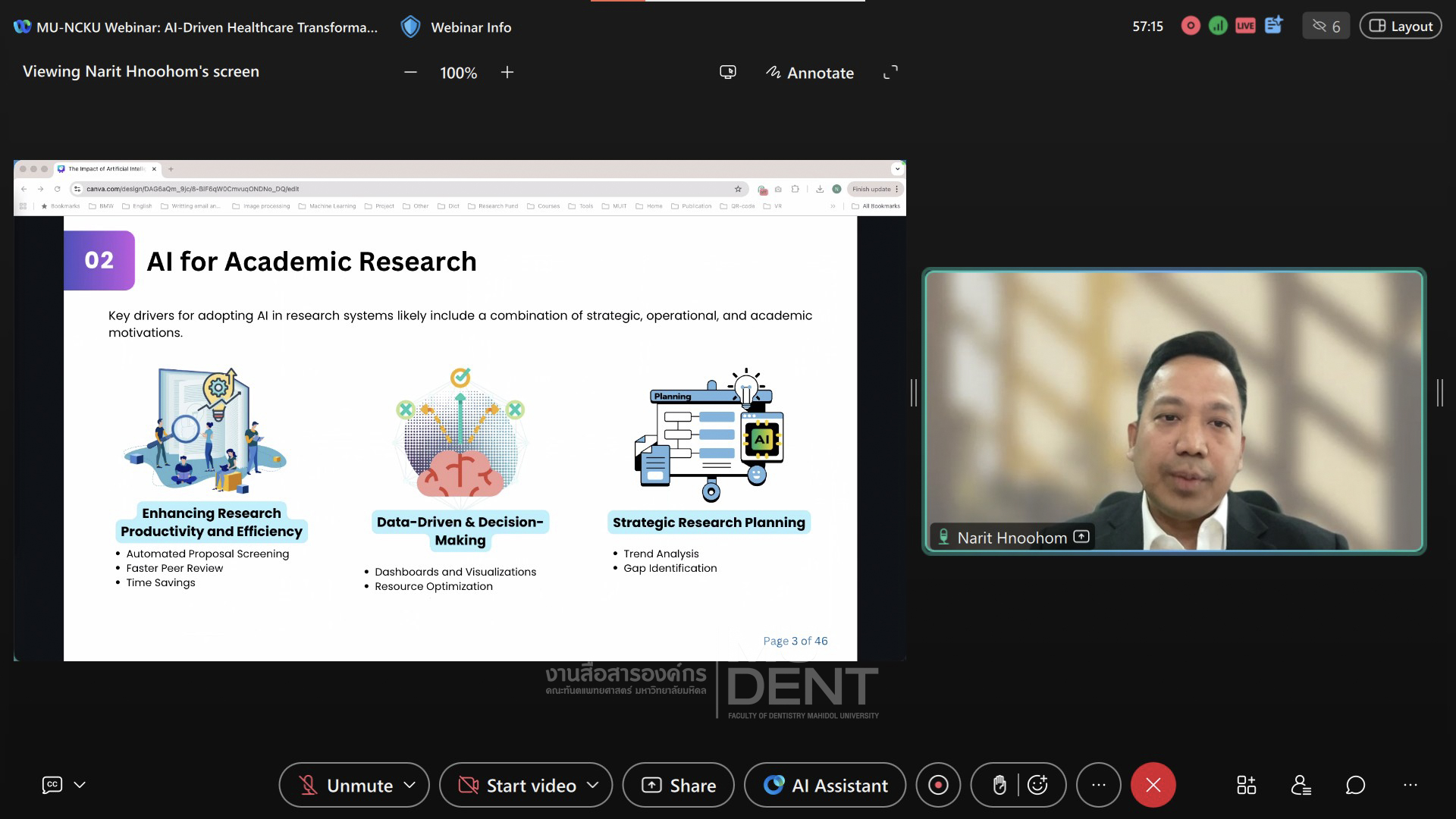Toggle the bottom-bar record button
Image resolution: width=1456 pixels, height=819 pixels.
[938, 785]
